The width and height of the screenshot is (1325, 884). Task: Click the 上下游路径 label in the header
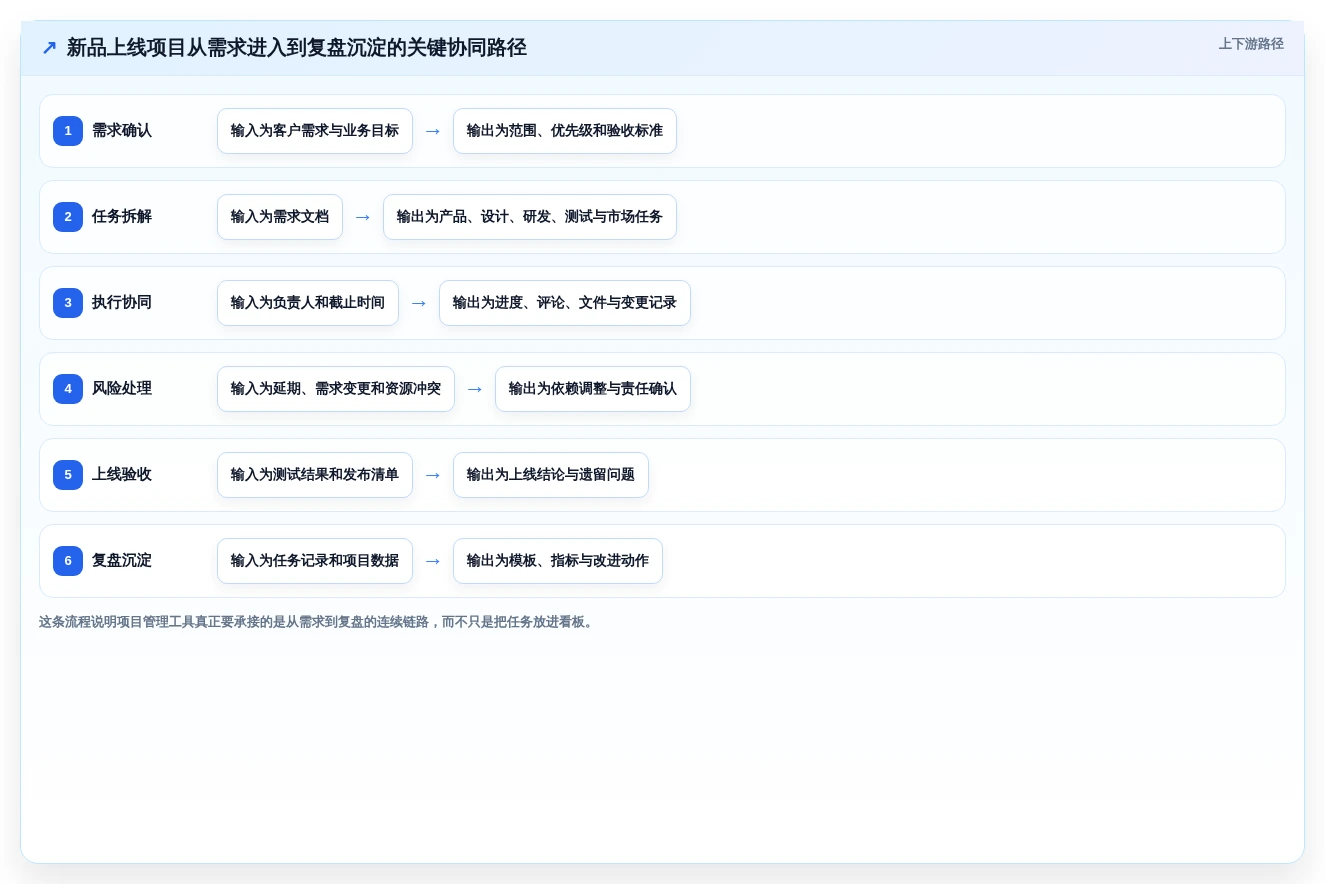(x=1251, y=44)
